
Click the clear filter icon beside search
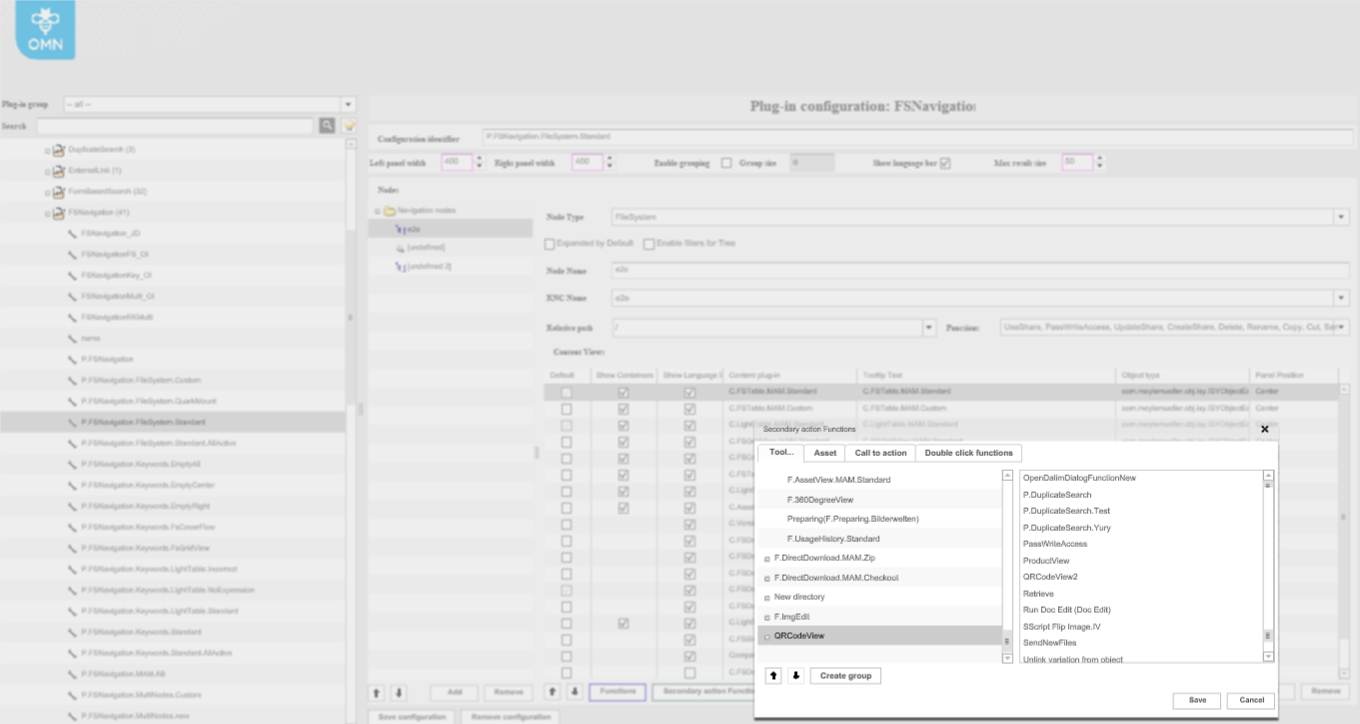pos(349,126)
